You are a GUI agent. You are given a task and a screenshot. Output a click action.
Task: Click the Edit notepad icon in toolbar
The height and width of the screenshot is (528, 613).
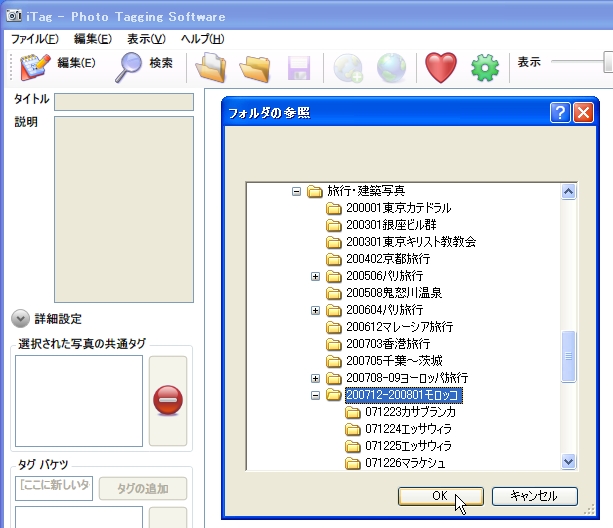(x=35, y=67)
